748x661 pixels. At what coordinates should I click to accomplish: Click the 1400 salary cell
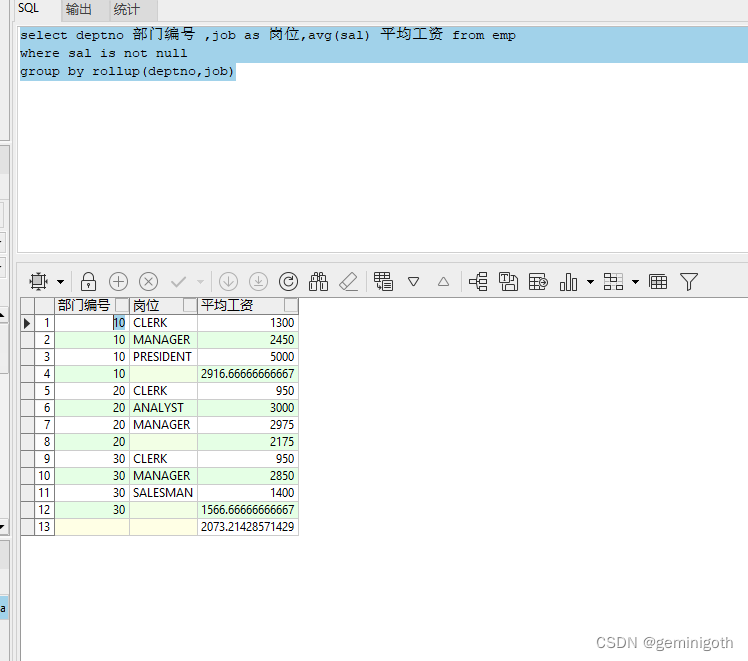coord(248,493)
